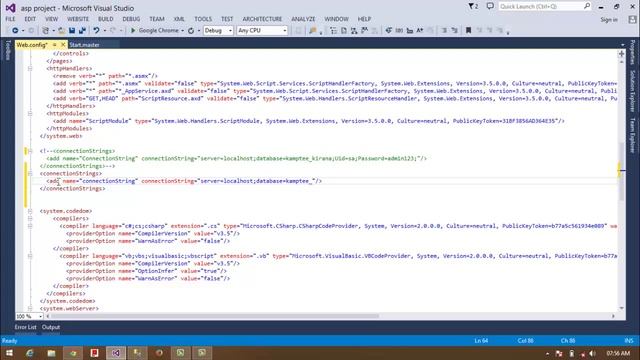Open the Output panel tab

[x=51, y=327]
